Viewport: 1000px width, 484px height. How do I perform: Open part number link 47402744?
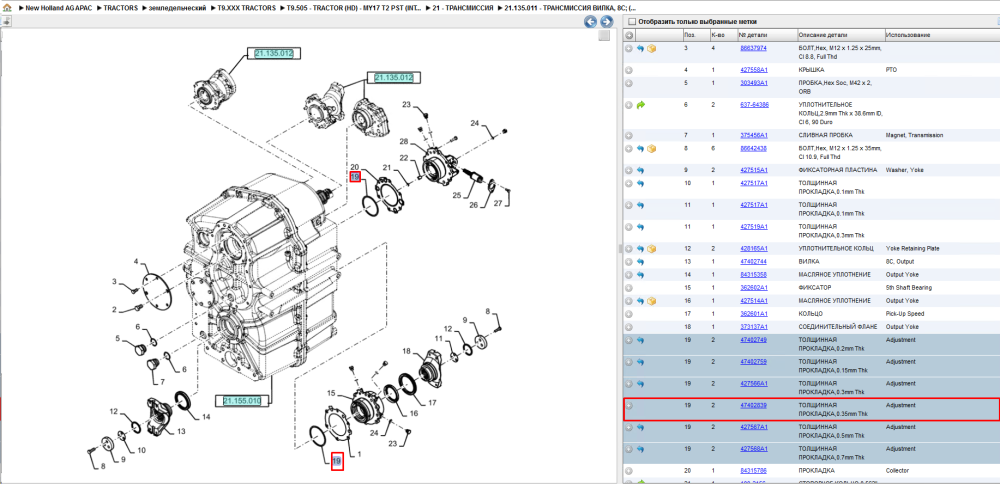[x=753, y=261]
